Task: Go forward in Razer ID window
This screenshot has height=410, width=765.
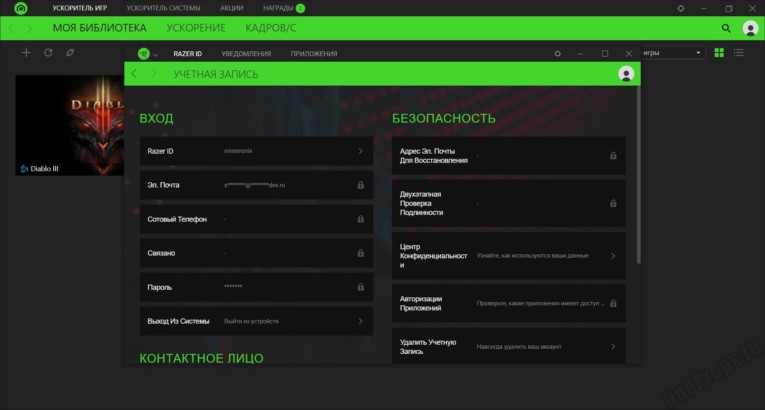Action: [x=154, y=74]
